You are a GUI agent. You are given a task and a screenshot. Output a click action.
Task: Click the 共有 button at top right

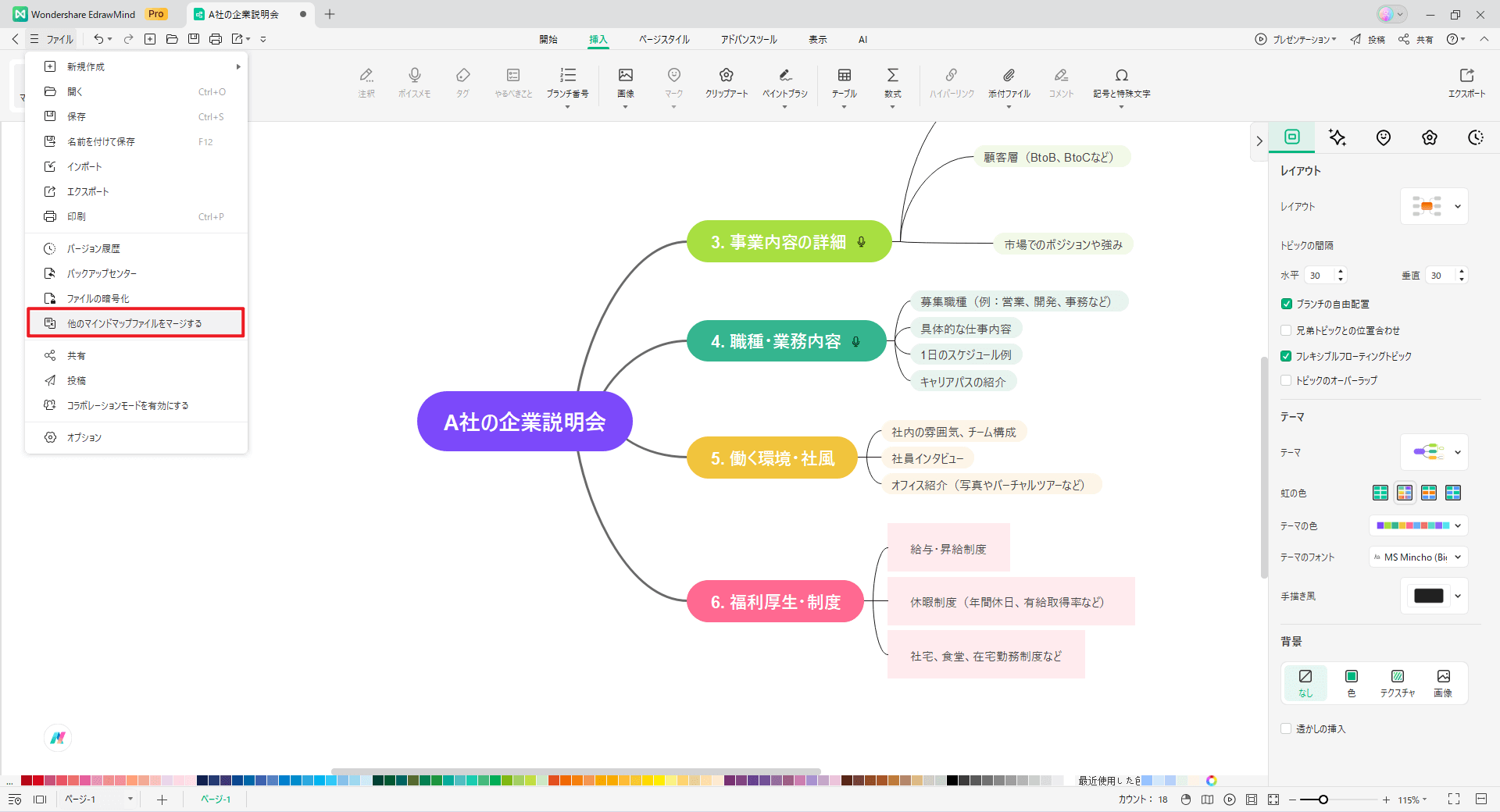1416,39
